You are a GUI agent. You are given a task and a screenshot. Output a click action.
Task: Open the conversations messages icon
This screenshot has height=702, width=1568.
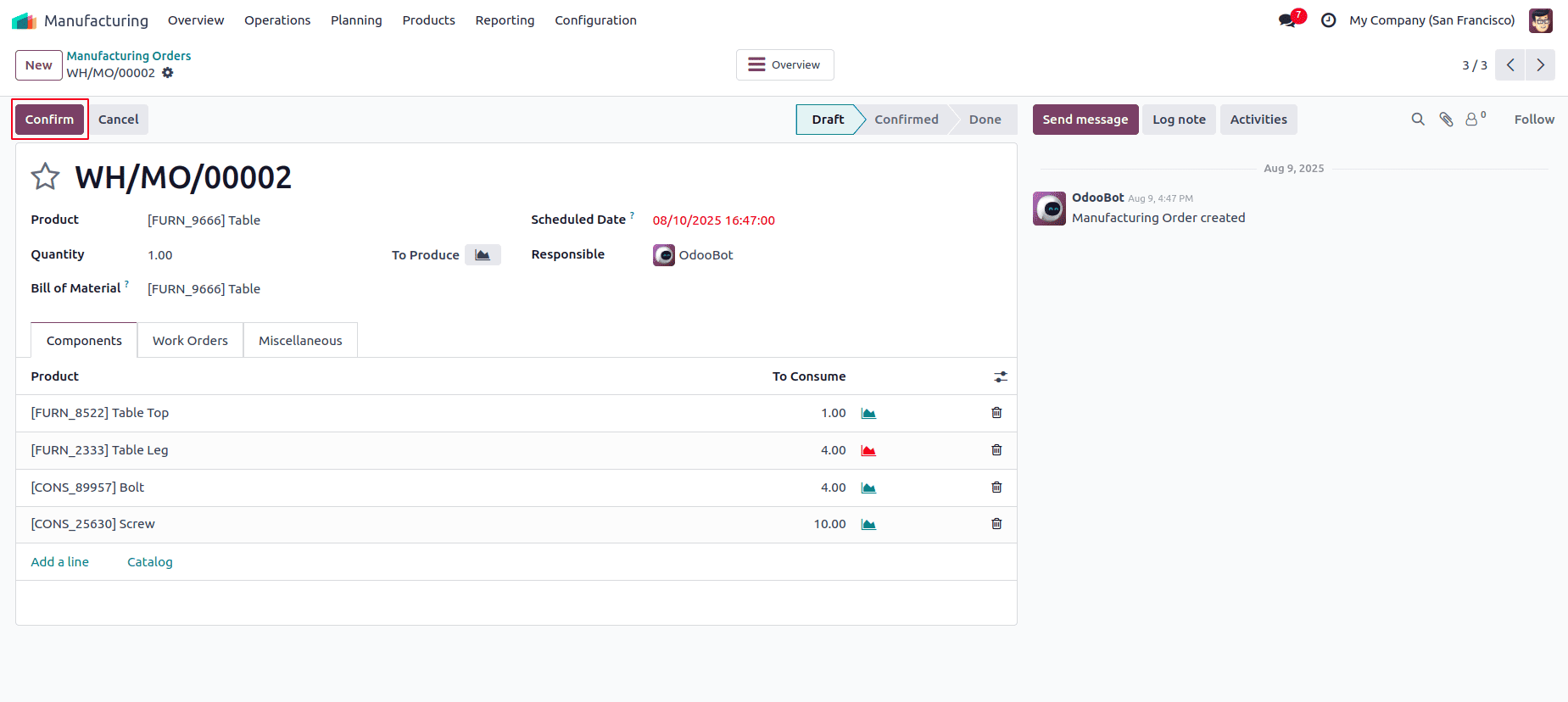pyautogui.click(x=1287, y=20)
